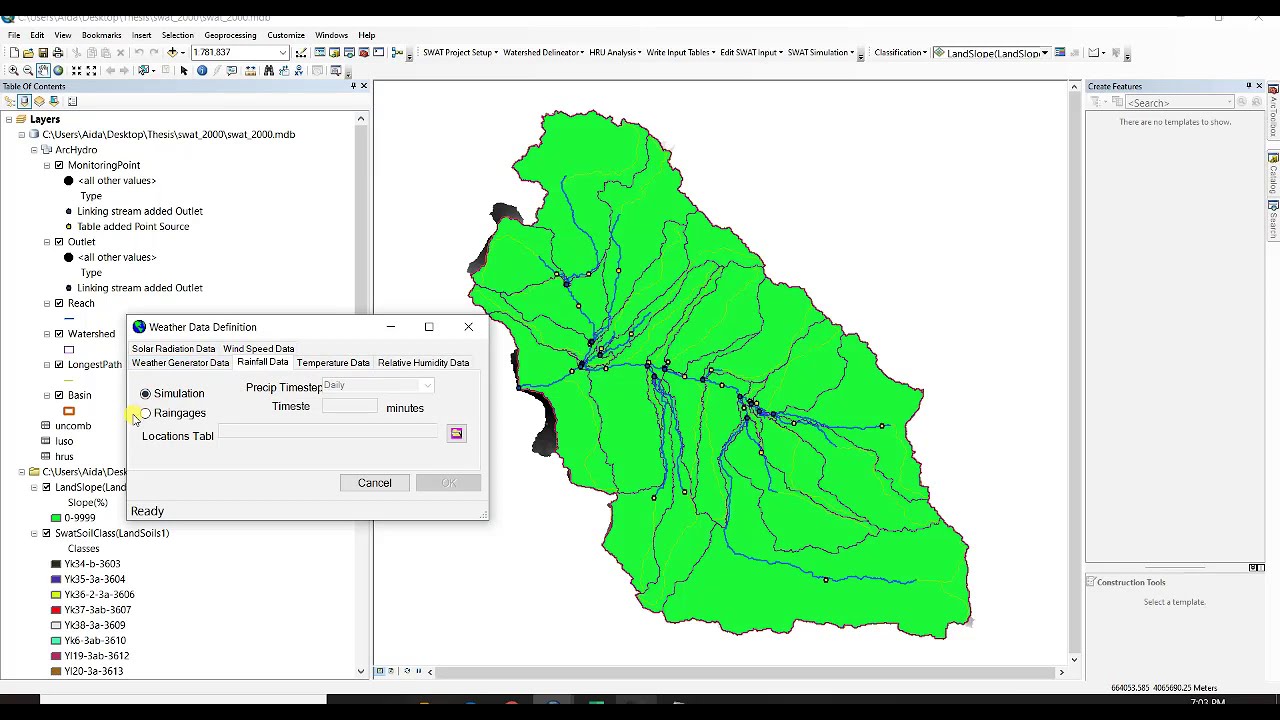Click the Print icon in the toolbar
The height and width of the screenshot is (720, 1280).
click(58, 52)
